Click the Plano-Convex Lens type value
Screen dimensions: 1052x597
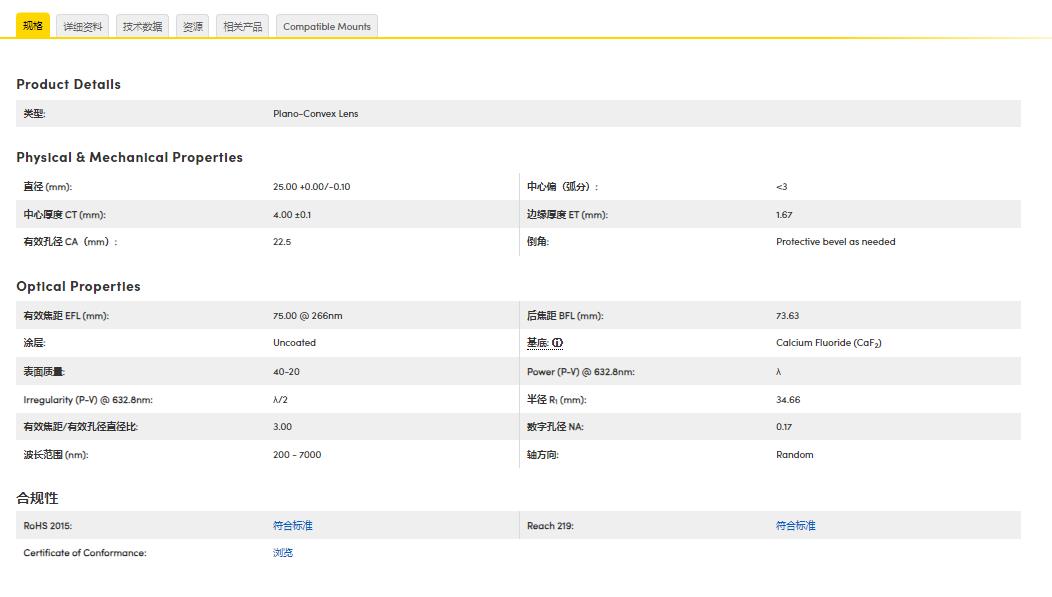coord(315,114)
